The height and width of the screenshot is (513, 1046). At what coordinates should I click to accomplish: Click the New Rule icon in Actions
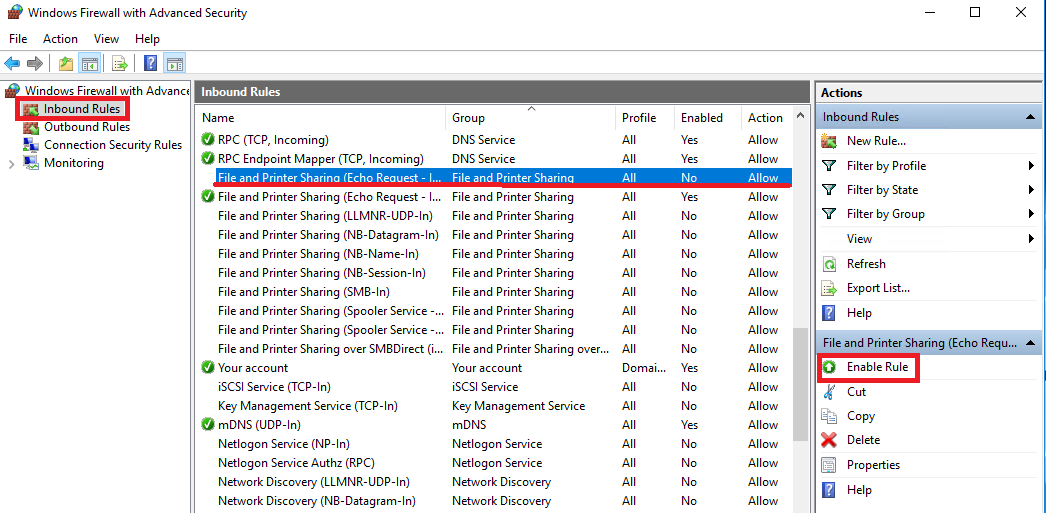(x=829, y=141)
